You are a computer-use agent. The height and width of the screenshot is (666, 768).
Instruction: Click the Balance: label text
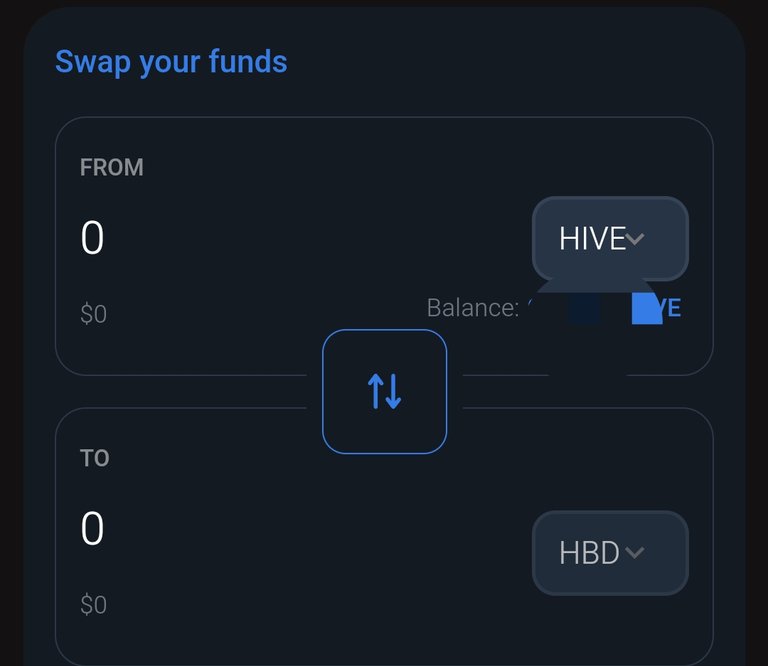tap(473, 308)
